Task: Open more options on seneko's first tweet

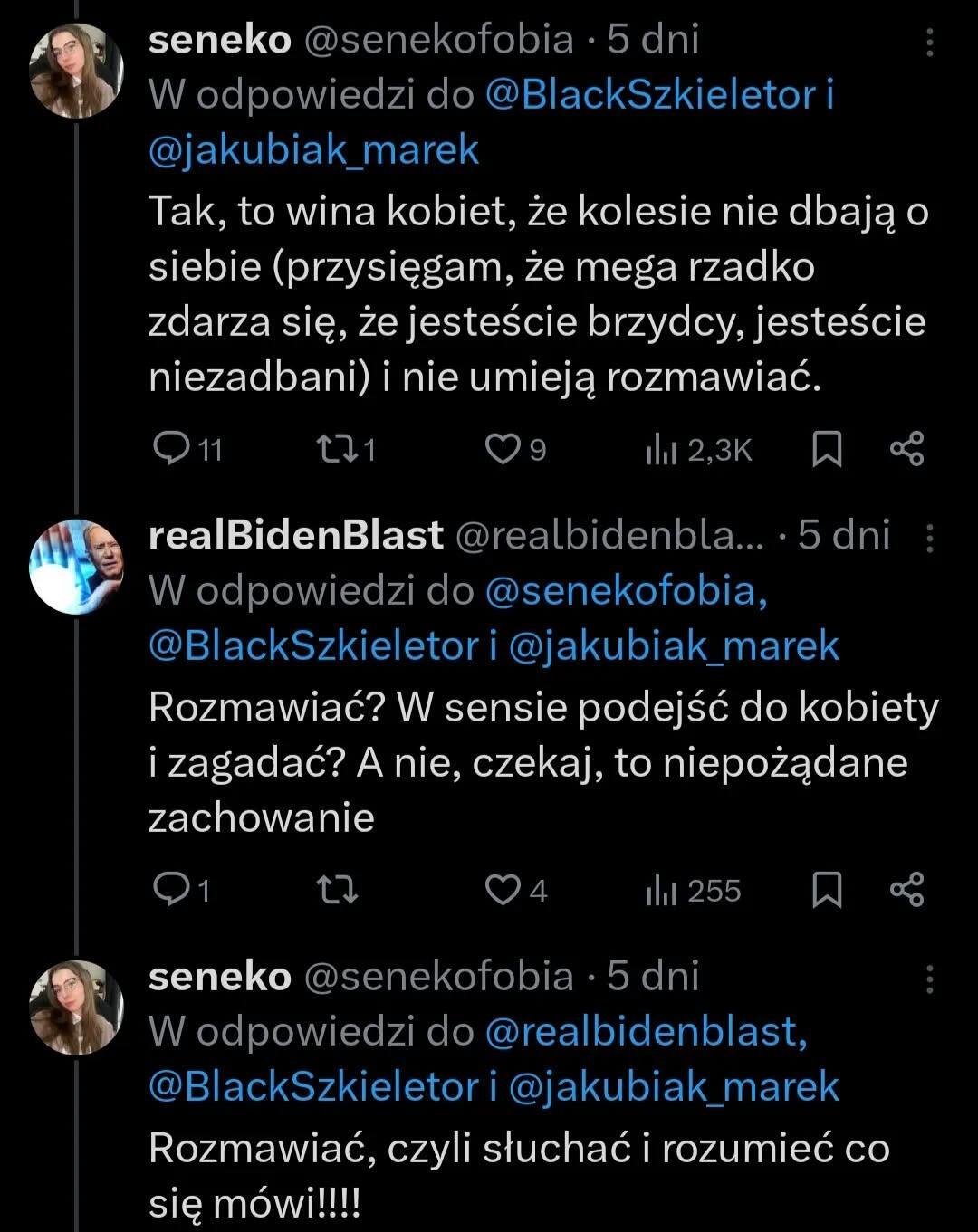Action: [929, 43]
